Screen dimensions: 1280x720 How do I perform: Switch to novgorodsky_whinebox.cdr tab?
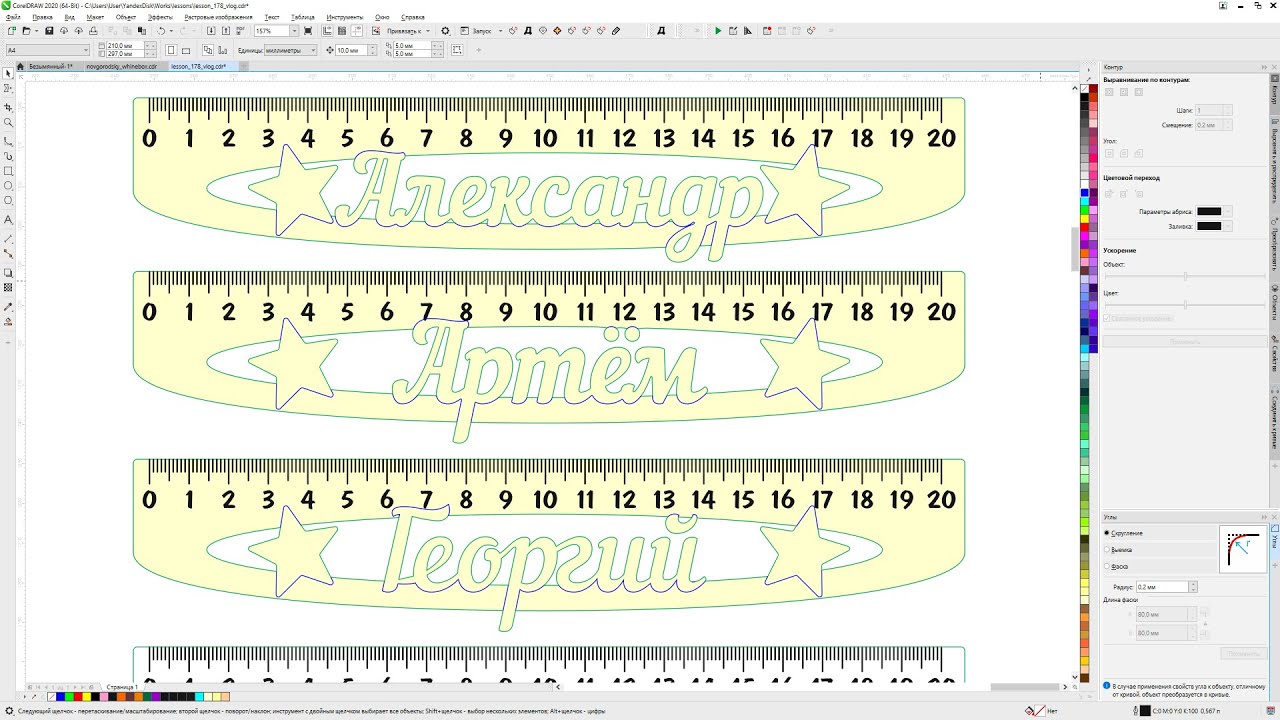pos(122,66)
